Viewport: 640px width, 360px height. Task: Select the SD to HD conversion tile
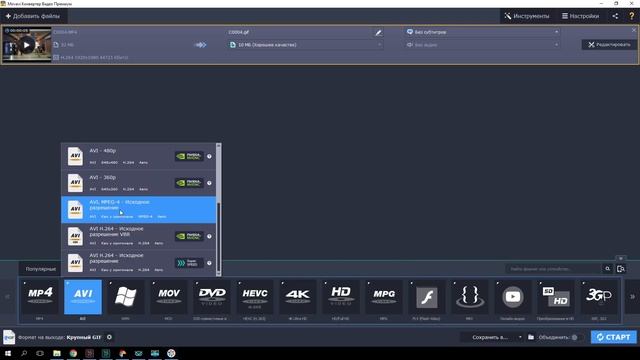click(556, 297)
